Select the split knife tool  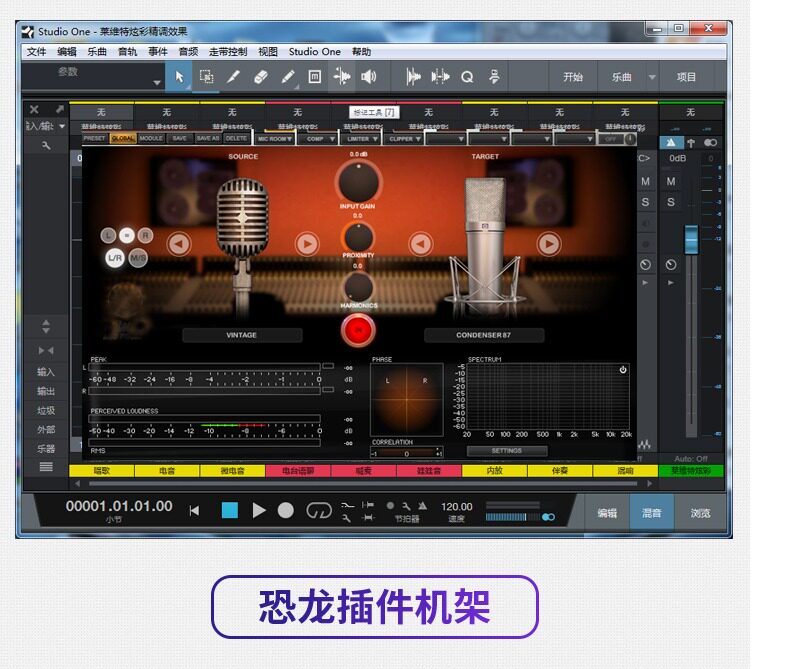point(233,77)
